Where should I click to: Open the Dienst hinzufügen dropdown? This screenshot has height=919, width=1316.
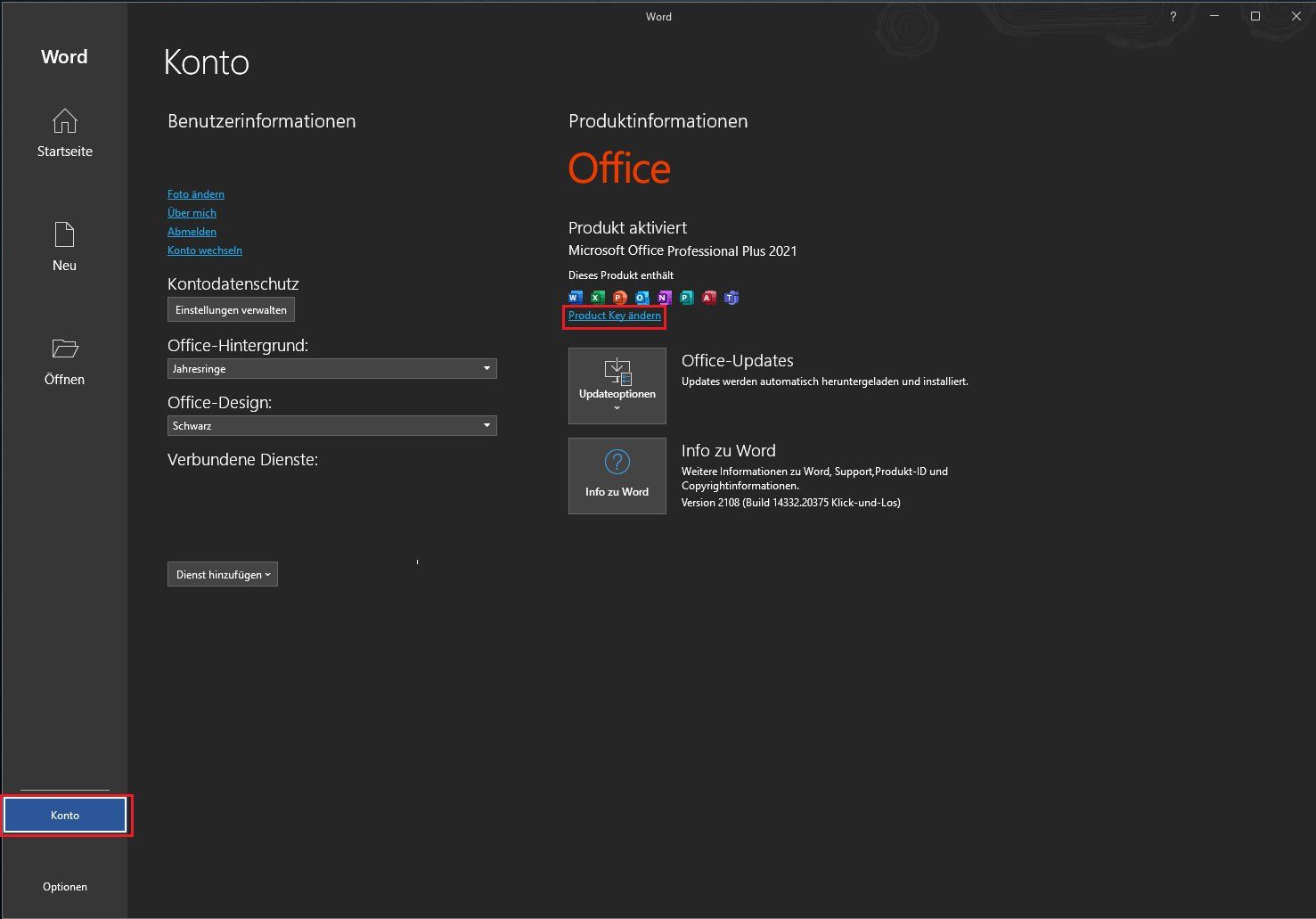coord(222,573)
